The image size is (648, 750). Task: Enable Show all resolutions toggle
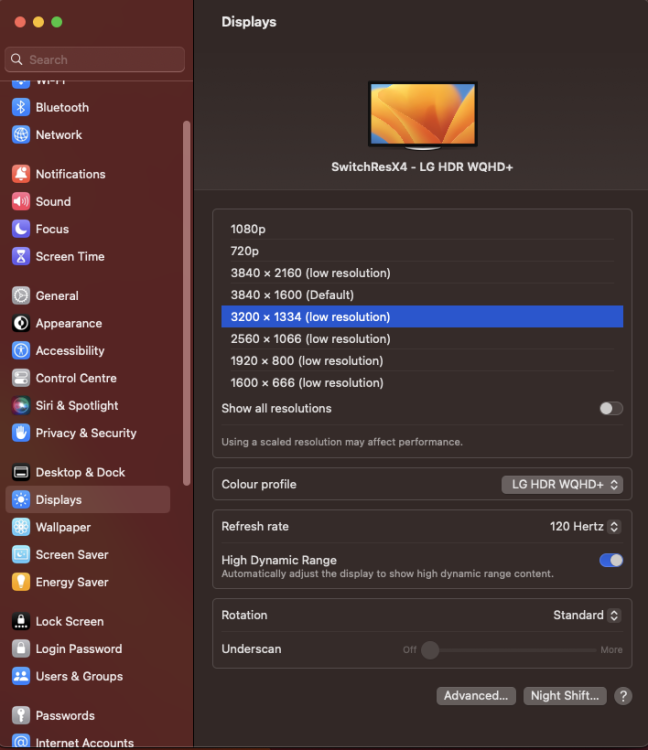[611, 408]
